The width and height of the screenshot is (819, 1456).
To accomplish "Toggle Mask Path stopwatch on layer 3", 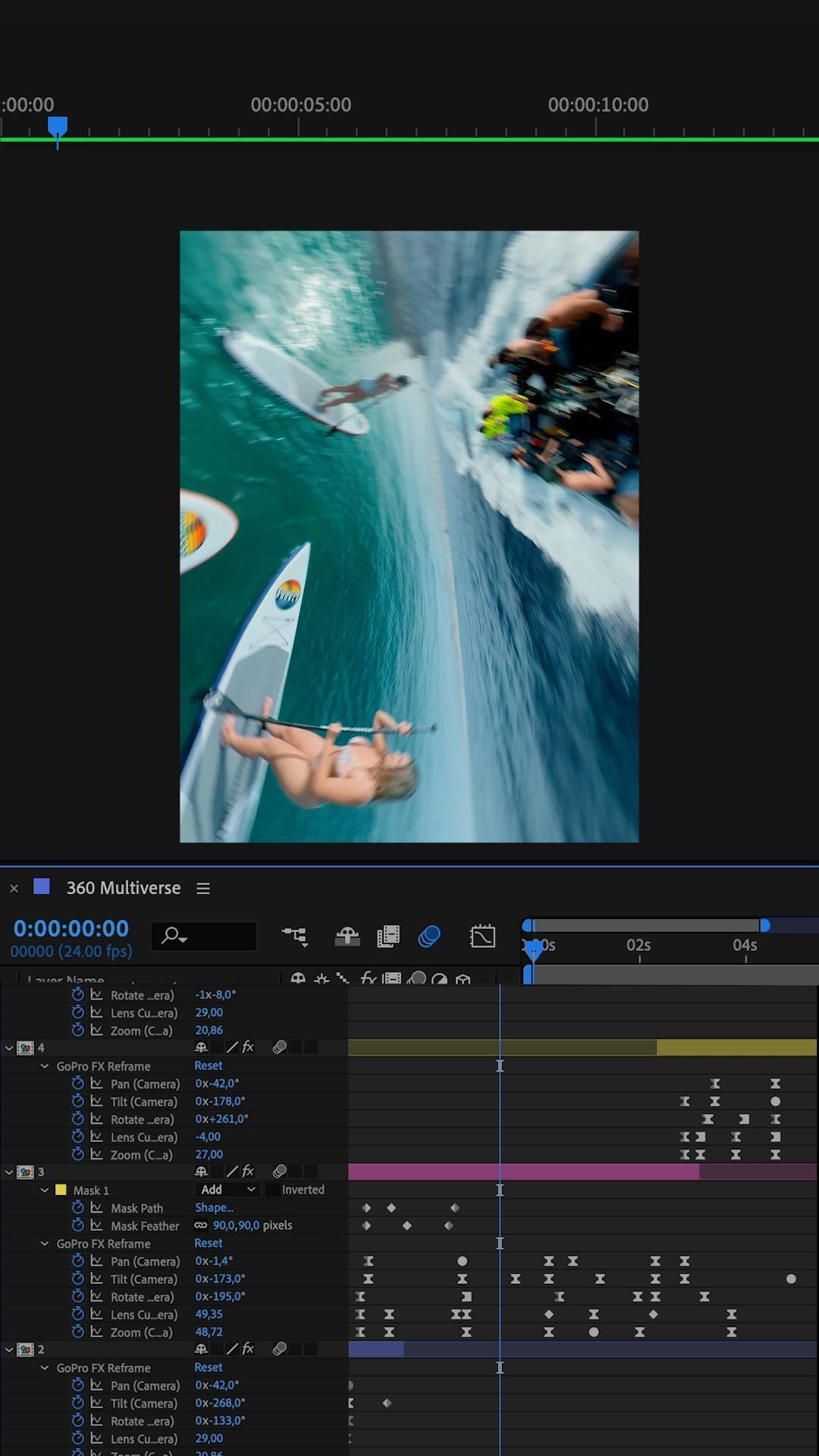I will pos(77,1207).
